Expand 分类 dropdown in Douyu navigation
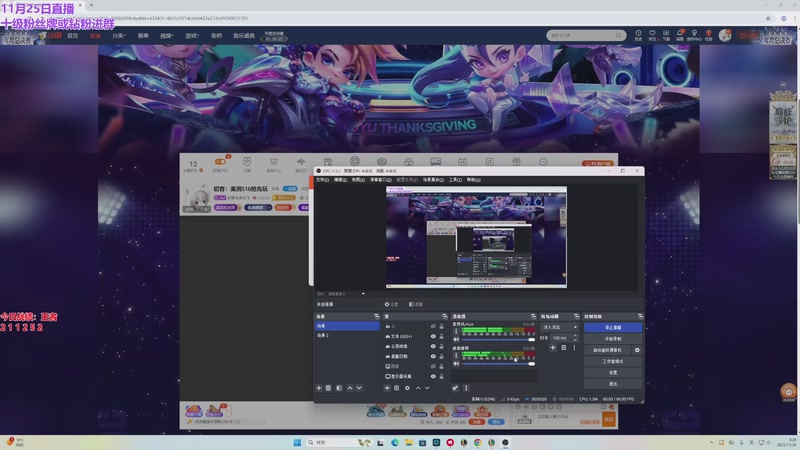The width and height of the screenshot is (800, 450). tap(118, 36)
